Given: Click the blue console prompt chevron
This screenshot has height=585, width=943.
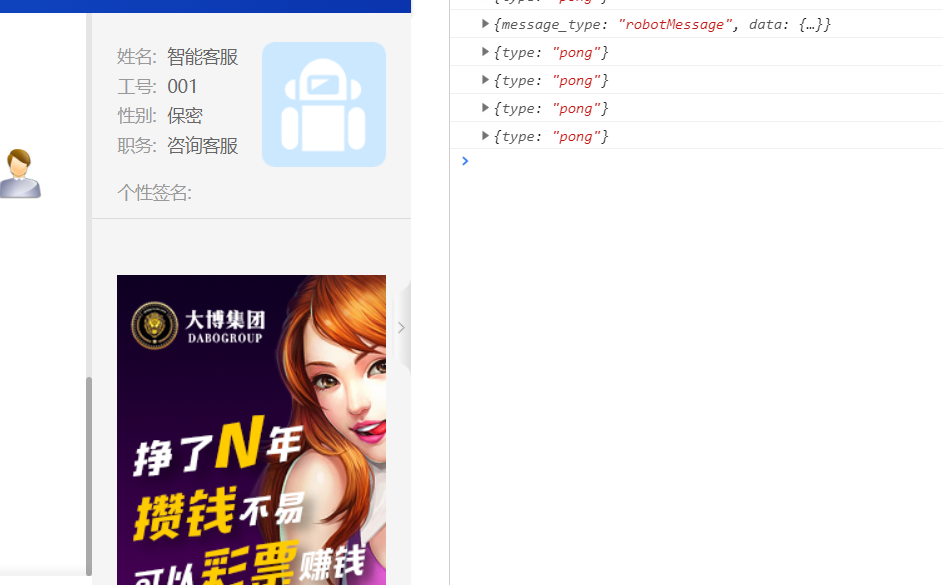Looking at the screenshot, I should [465, 161].
